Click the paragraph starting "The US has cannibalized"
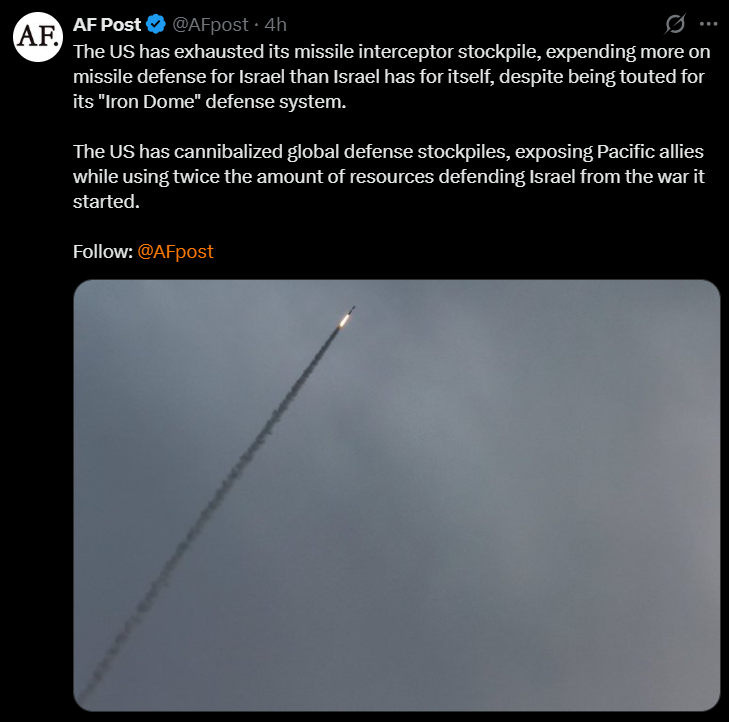This screenshot has width=729, height=722. pos(389,177)
